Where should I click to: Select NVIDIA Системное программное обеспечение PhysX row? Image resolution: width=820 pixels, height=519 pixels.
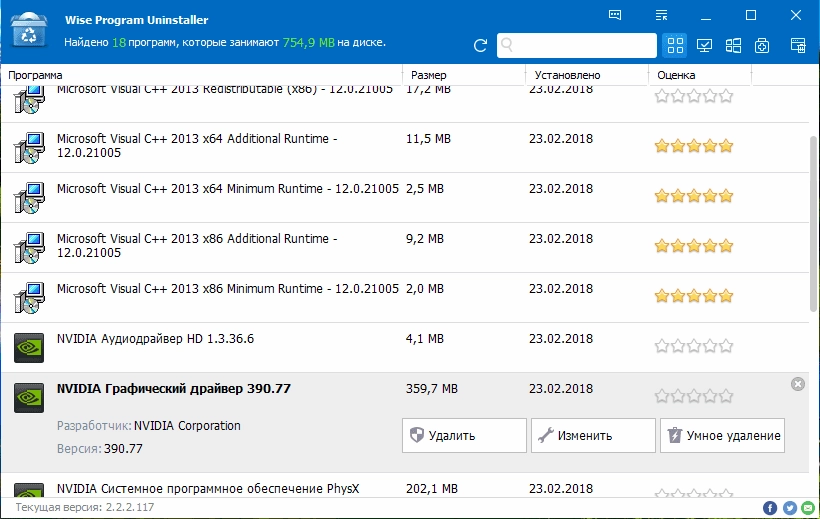(405, 485)
